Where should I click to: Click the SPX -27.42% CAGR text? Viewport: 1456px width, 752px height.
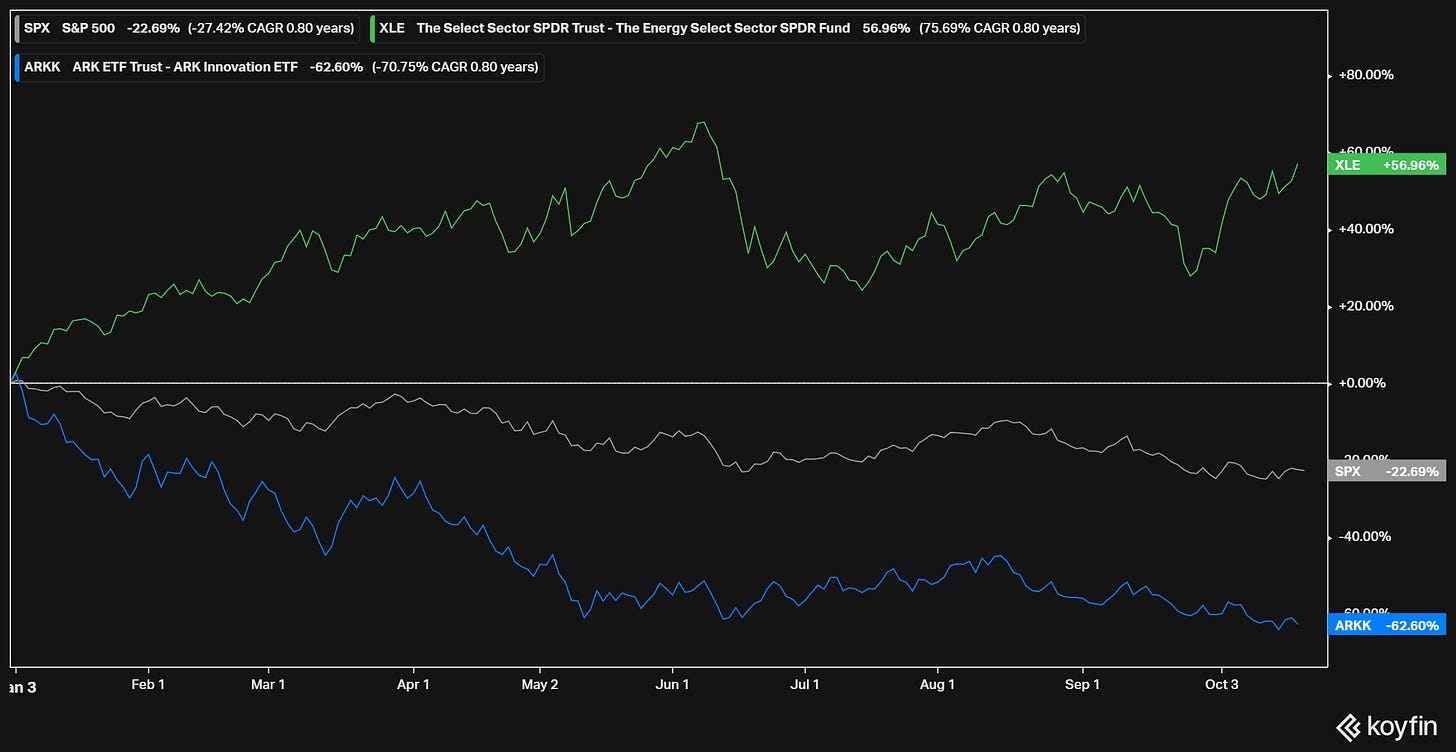(x=270, y=28)
